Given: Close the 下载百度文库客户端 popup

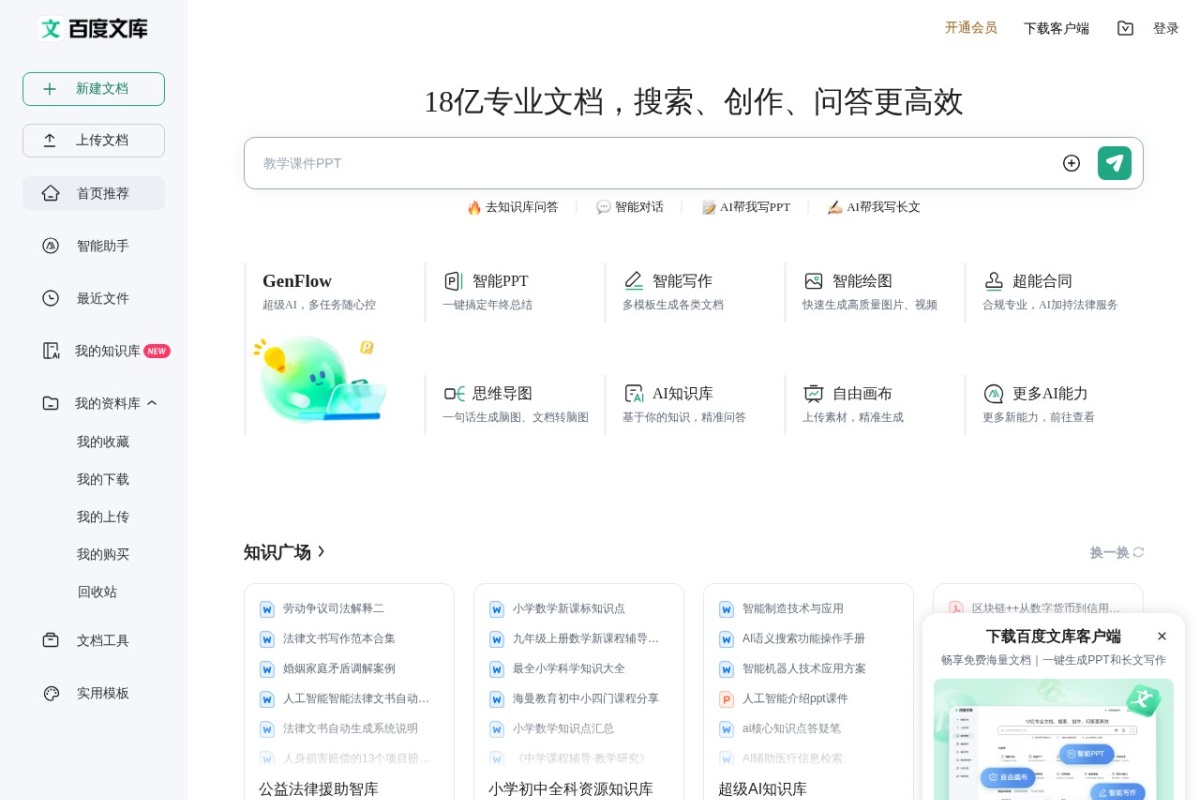Looking at the screenshot, I should (1162, 636).
